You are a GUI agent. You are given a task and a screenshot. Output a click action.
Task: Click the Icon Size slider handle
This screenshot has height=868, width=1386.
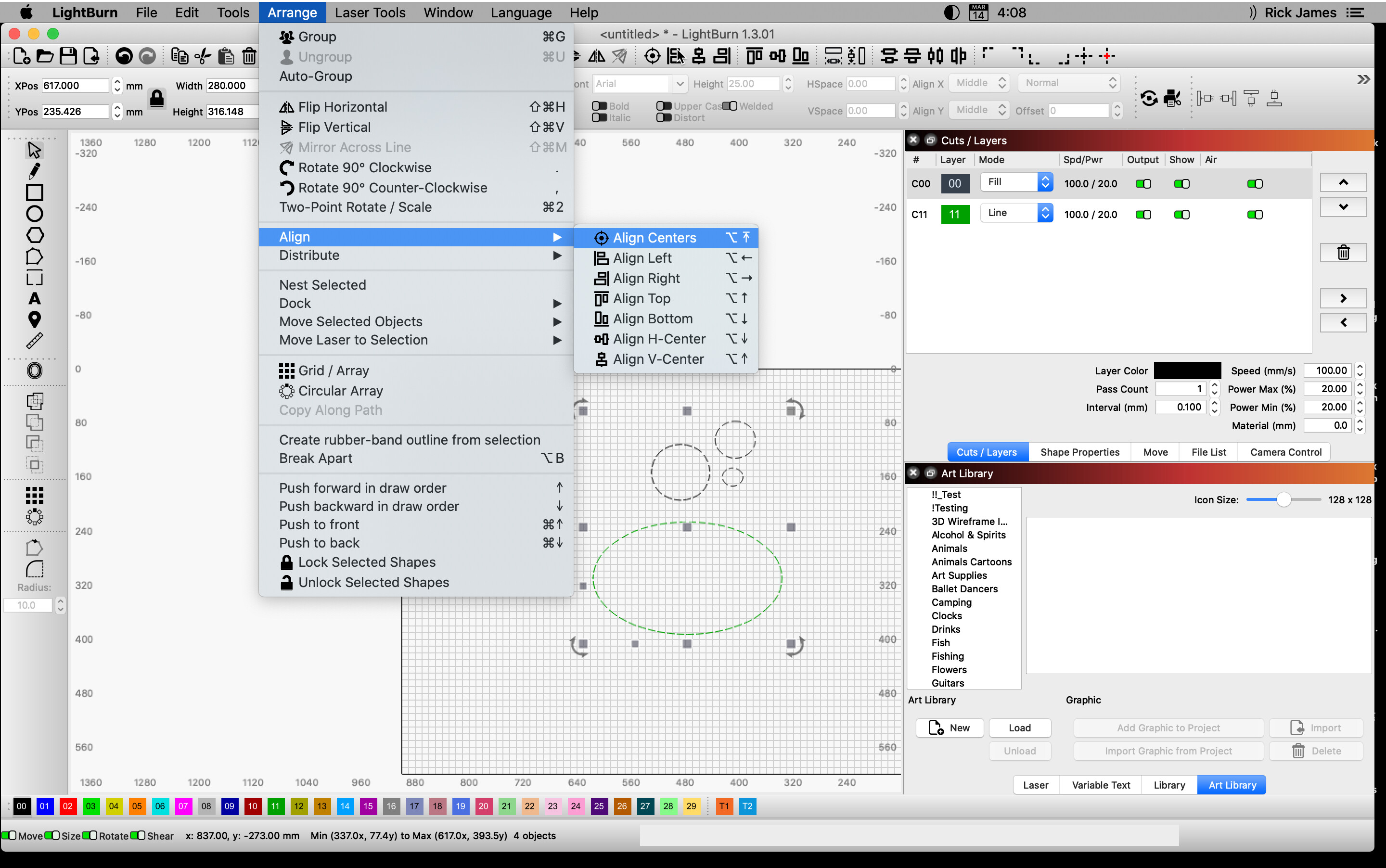pos(1284,500)
